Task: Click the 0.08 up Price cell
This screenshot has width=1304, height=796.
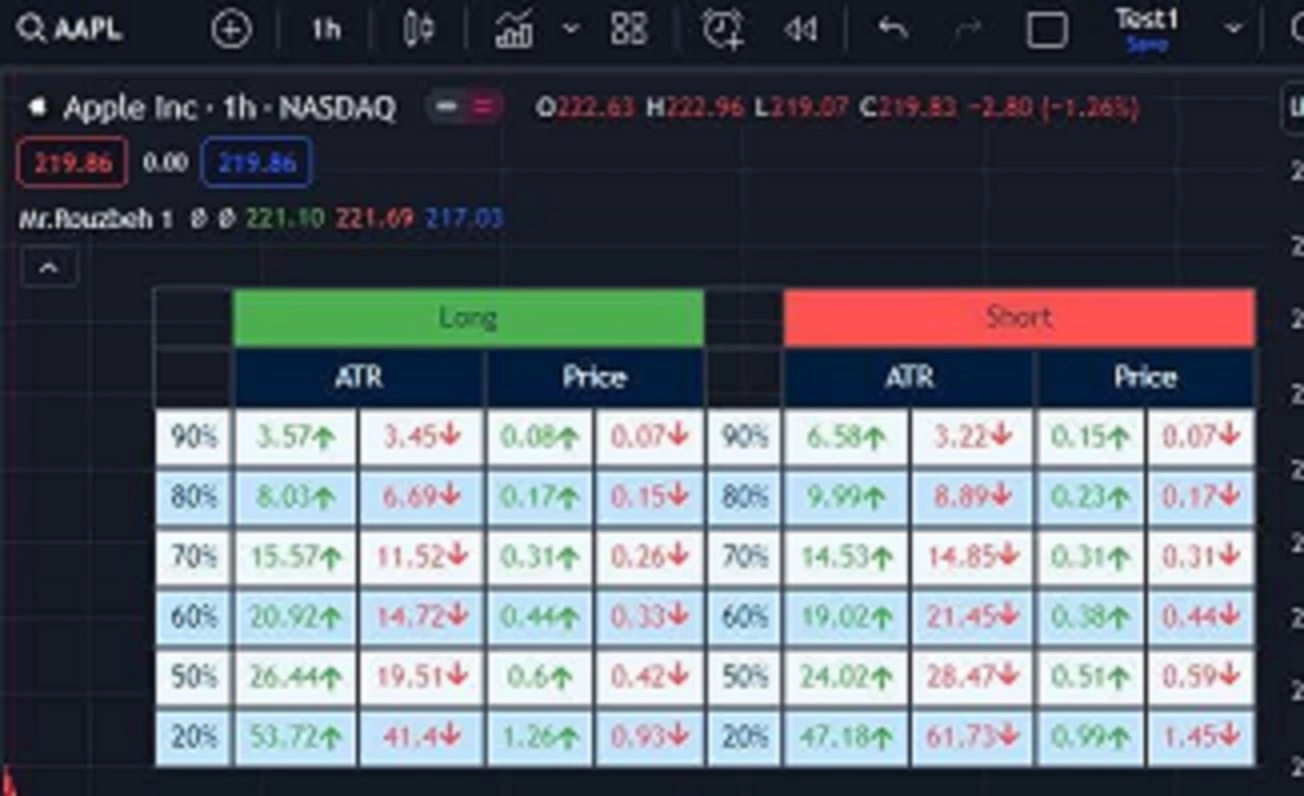Action: (539, 437)
